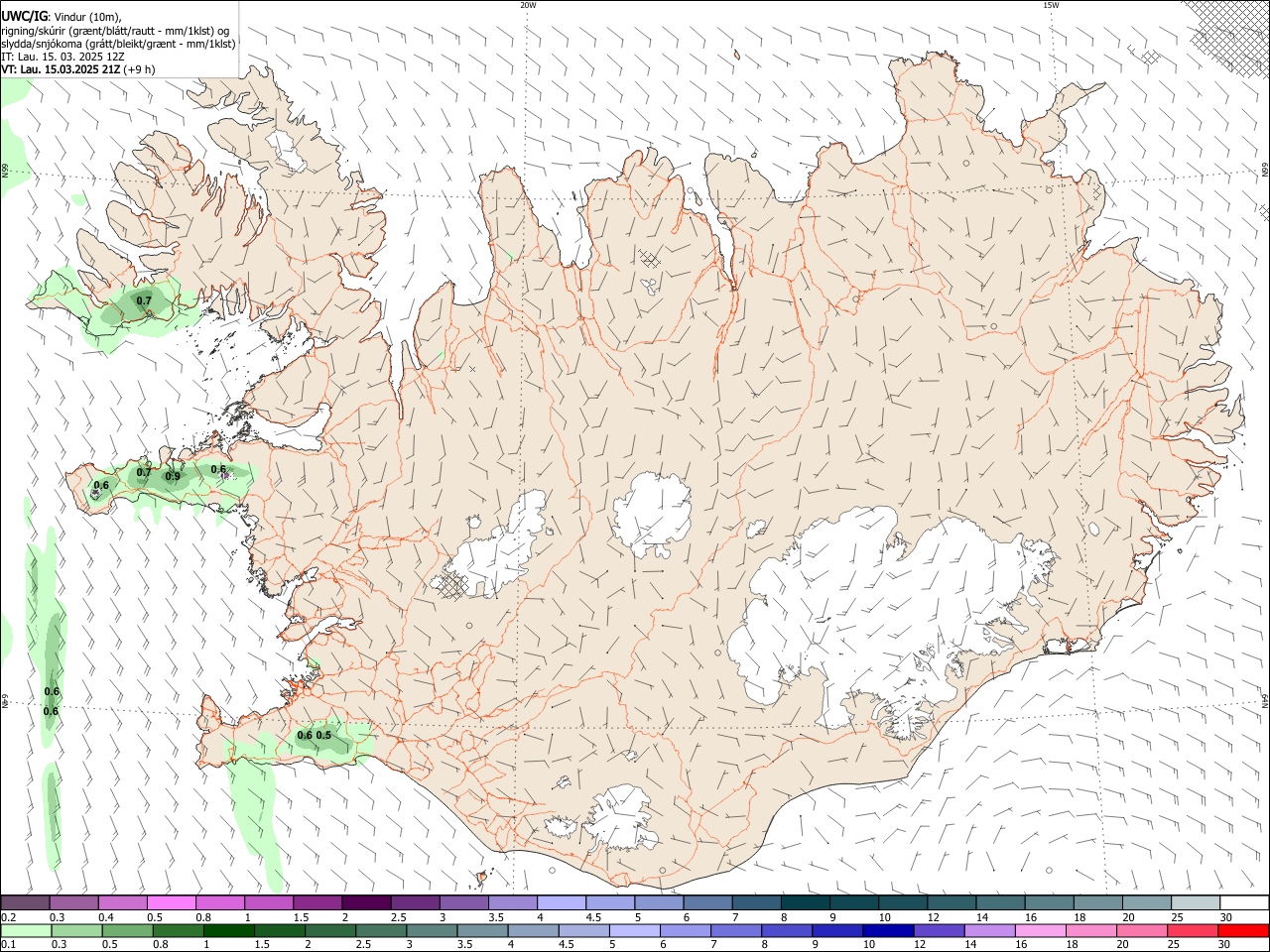
Task: Pick the blue-violet 12 swatch, lower legend
Action: (939, 930)
